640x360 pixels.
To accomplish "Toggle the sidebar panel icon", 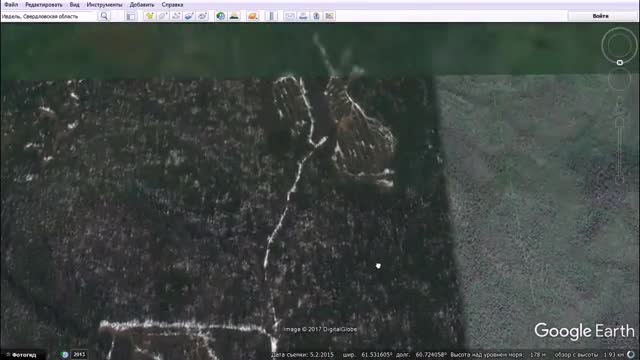I will [x=131, y=16].
